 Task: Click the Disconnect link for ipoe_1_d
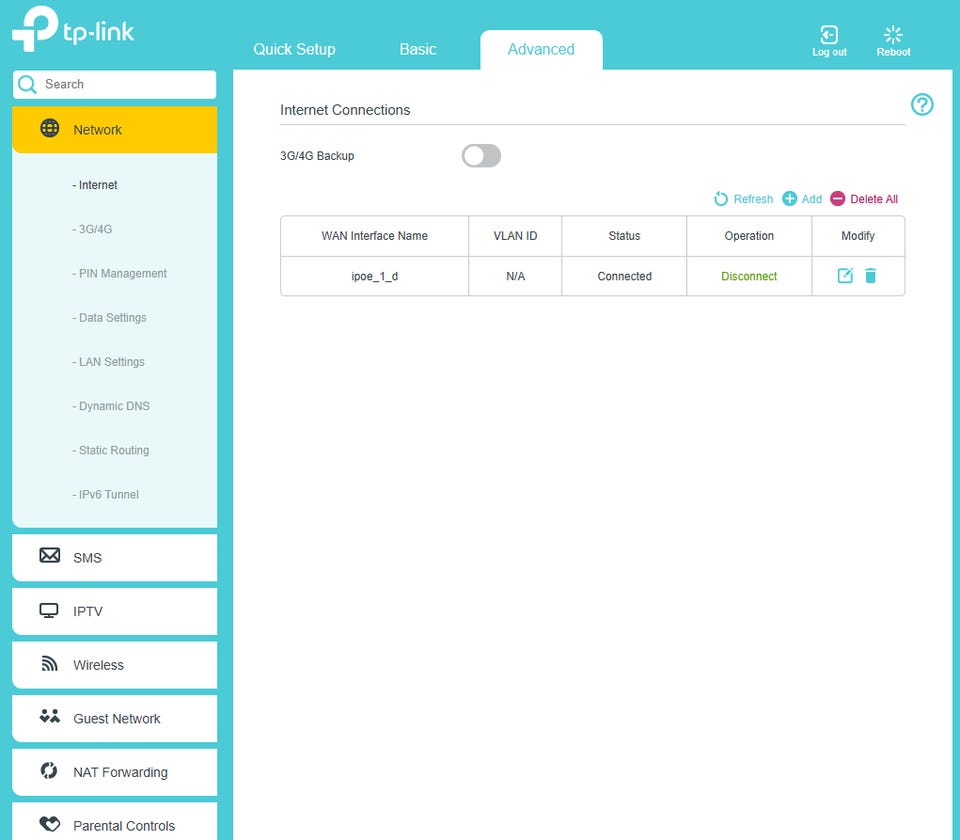tap(749, 276)
